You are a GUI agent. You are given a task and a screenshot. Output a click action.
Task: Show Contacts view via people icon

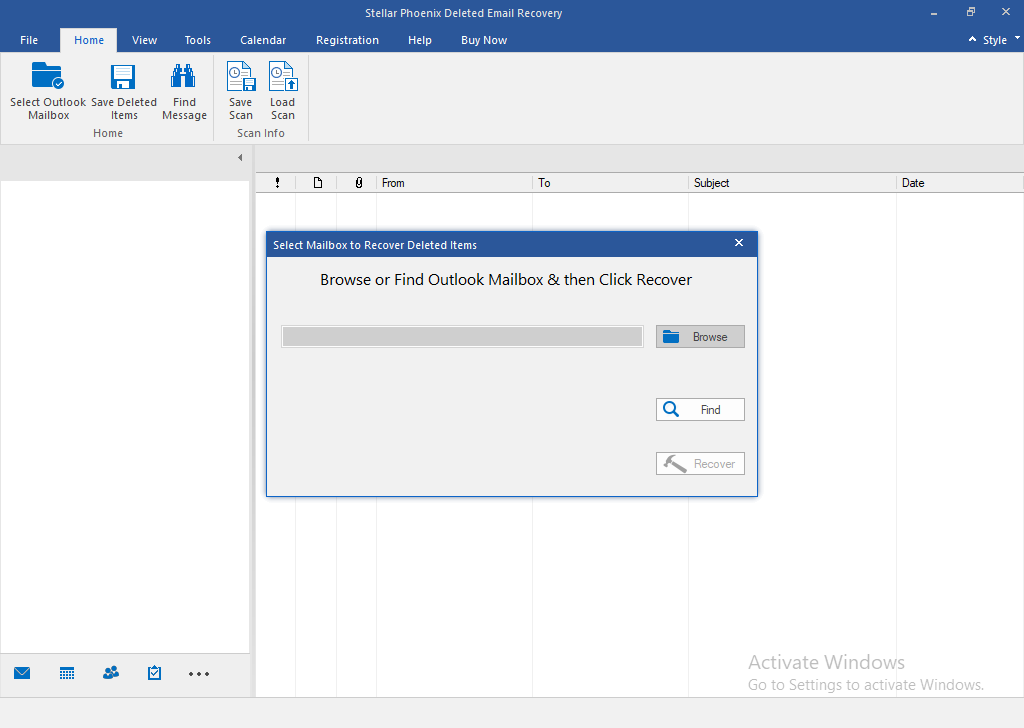pos(111,673)
